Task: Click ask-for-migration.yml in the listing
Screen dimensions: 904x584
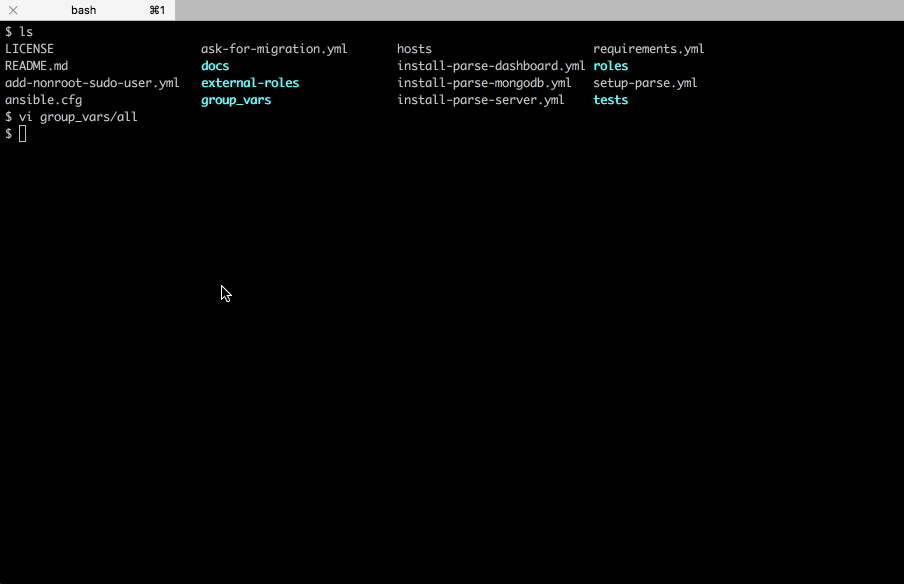Action: point(274,49)
